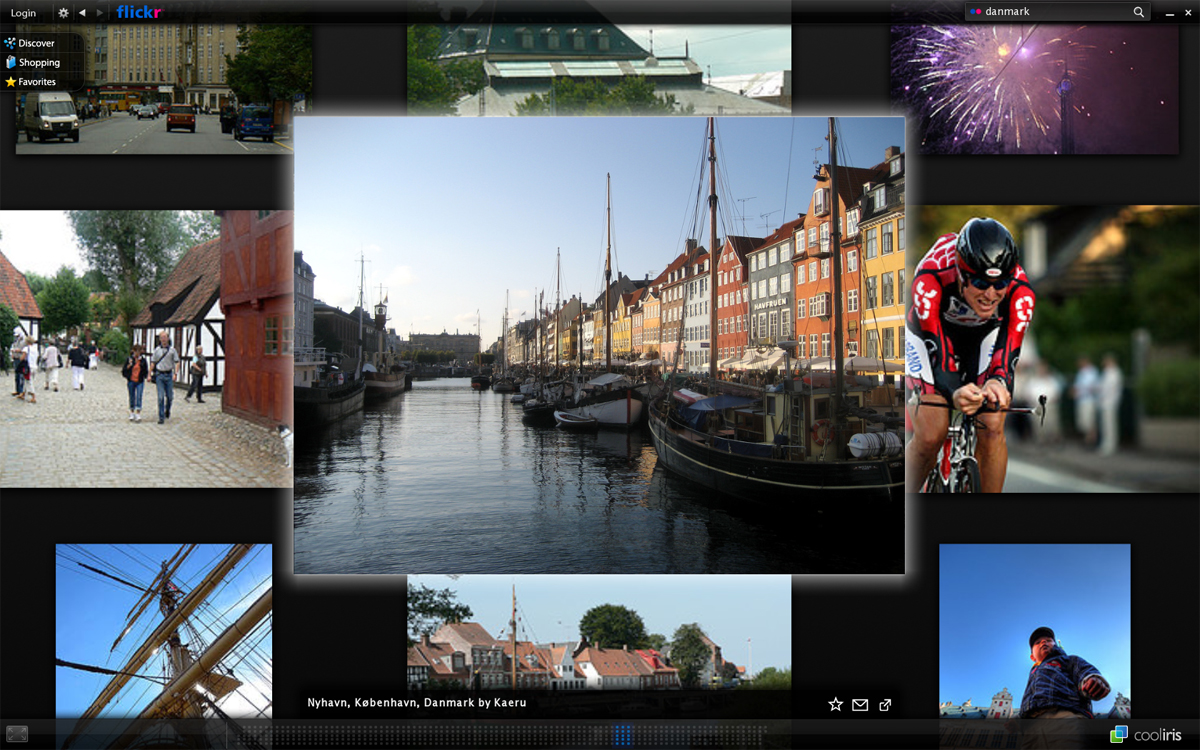This screenshot has height=750, width=1200.
Task: Go forward with the right arrow
Action: pos(99,13)
